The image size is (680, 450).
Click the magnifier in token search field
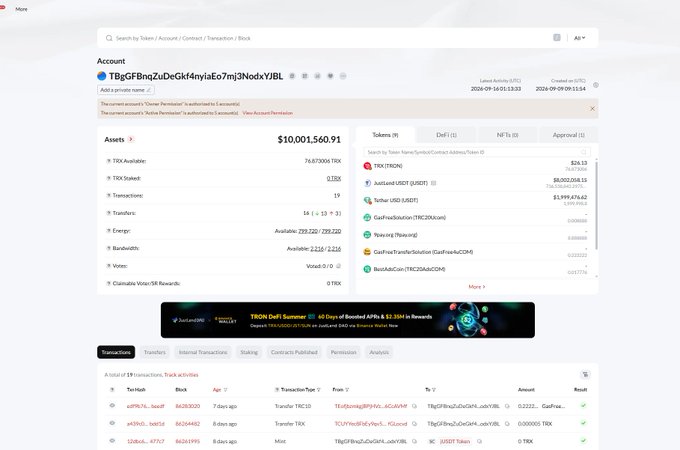point(584,152)
